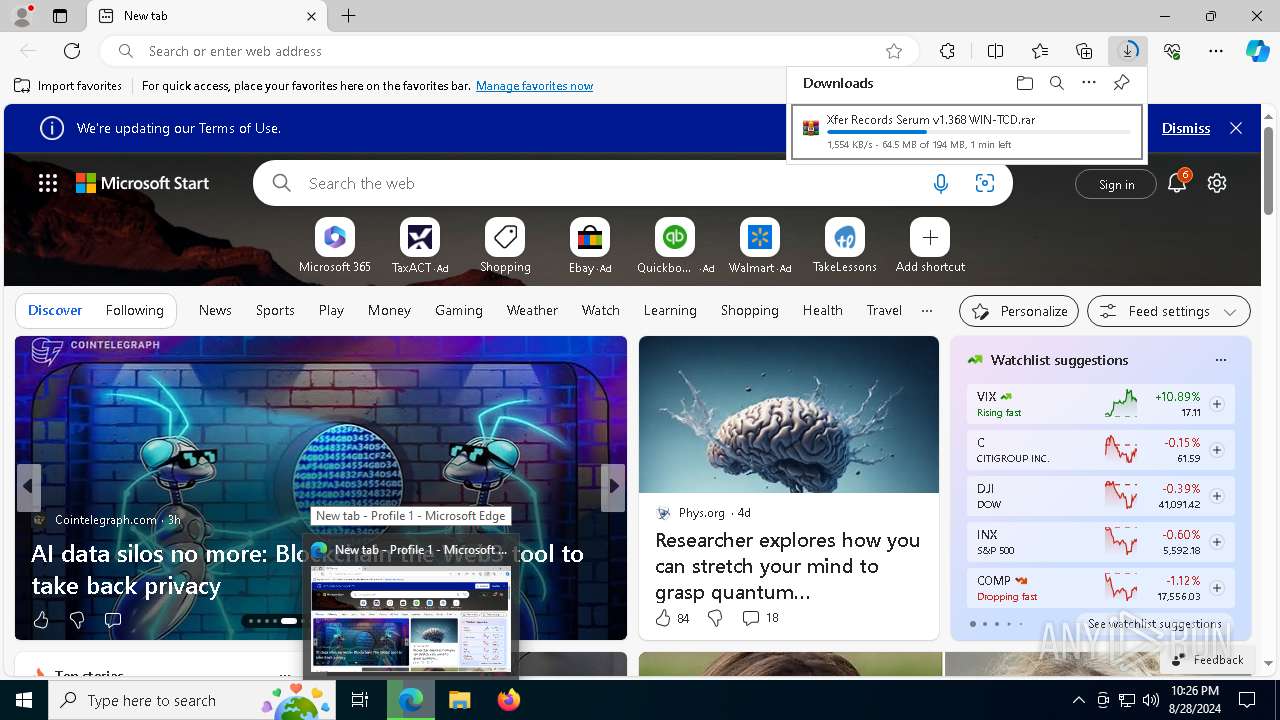
Task: Click the Serum rar download progress bar
Action: (x=979, y=131)
